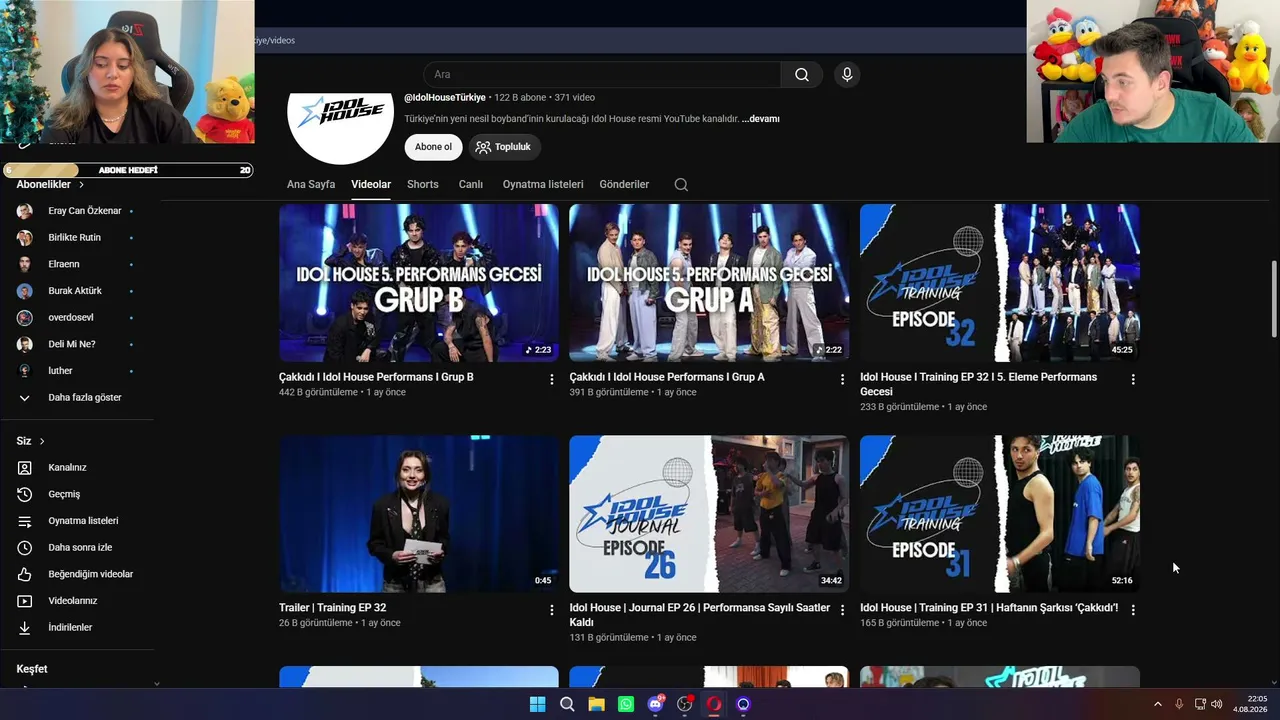
Task: Open Elraenn channel avatar
Action: point(25,264)
